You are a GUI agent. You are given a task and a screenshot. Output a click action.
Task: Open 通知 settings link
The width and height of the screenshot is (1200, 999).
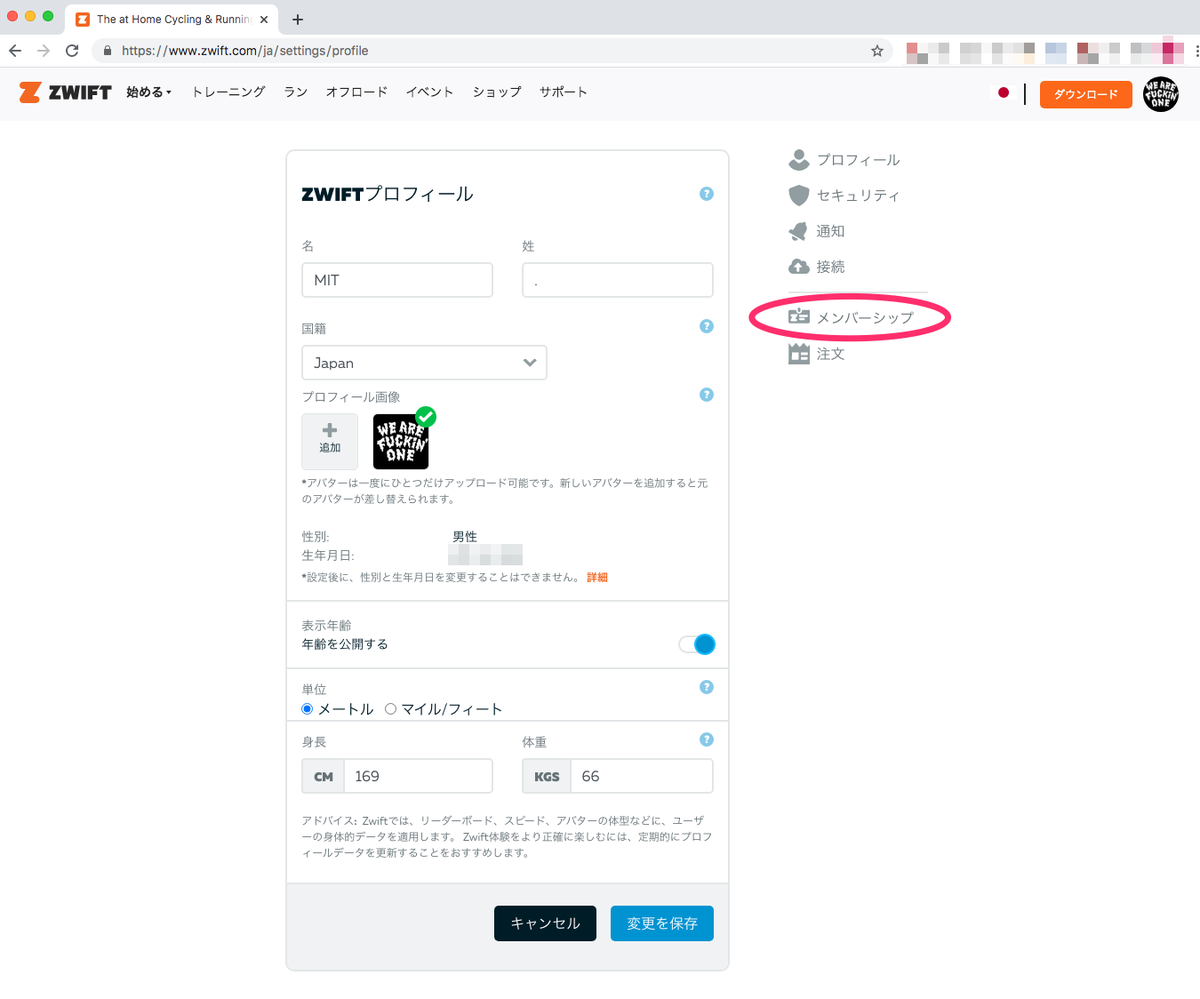pos(831,232)
